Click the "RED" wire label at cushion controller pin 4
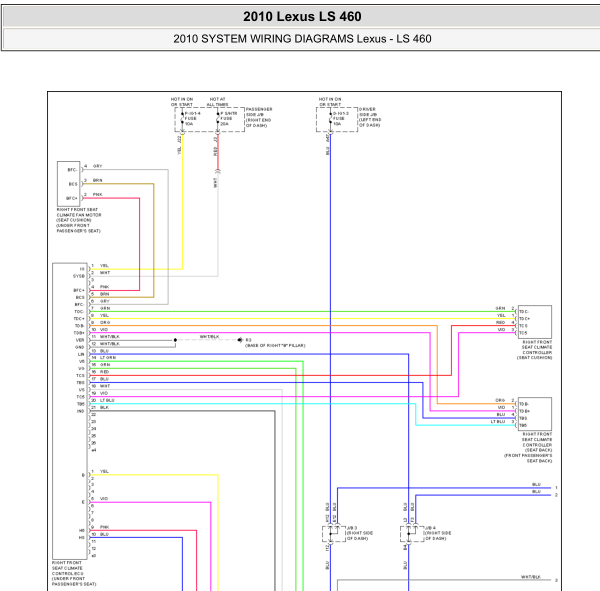 (x=501, y=322)
